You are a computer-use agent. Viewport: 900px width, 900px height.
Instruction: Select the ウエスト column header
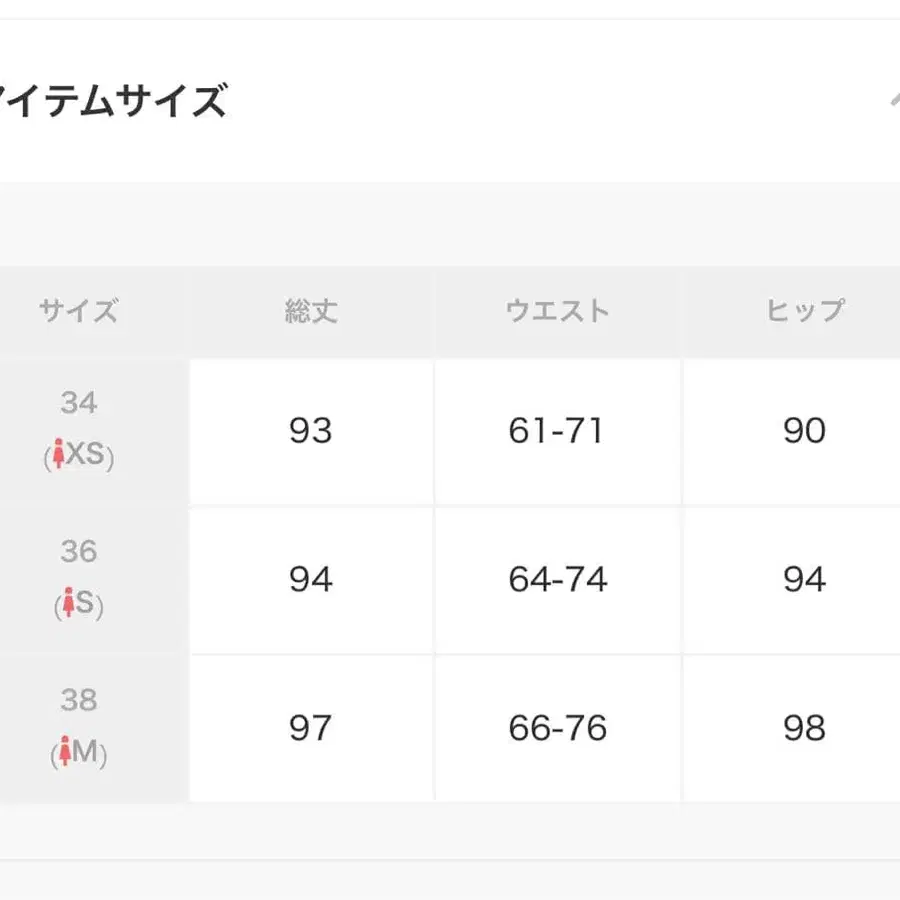tap(558, 311)
